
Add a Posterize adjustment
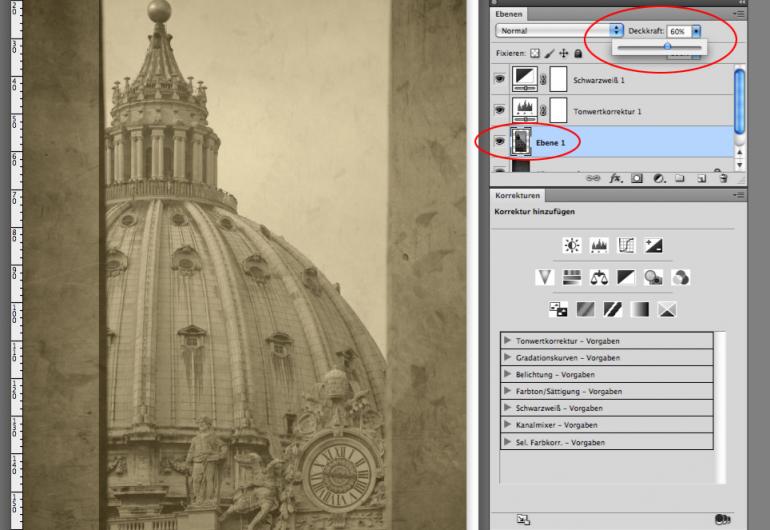[x=585, y=309]
